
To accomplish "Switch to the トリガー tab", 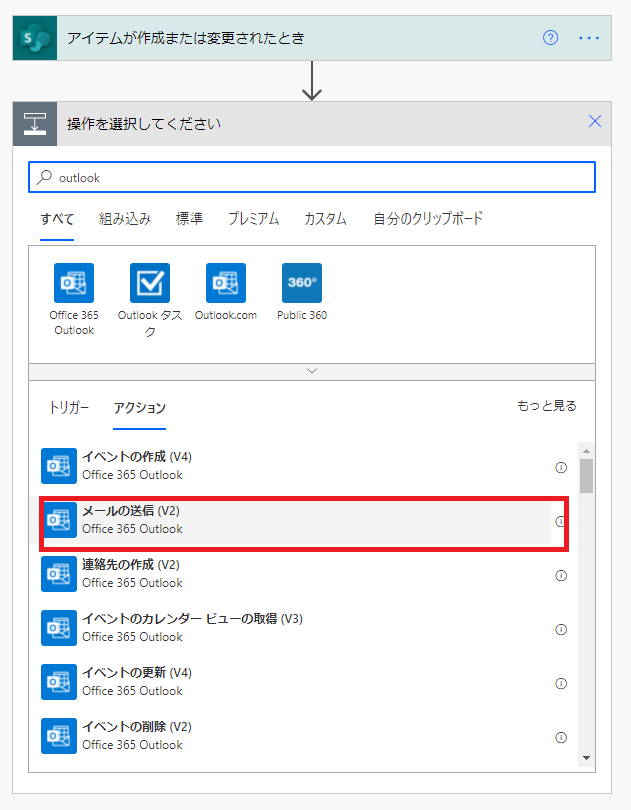I will click(69, 408).
